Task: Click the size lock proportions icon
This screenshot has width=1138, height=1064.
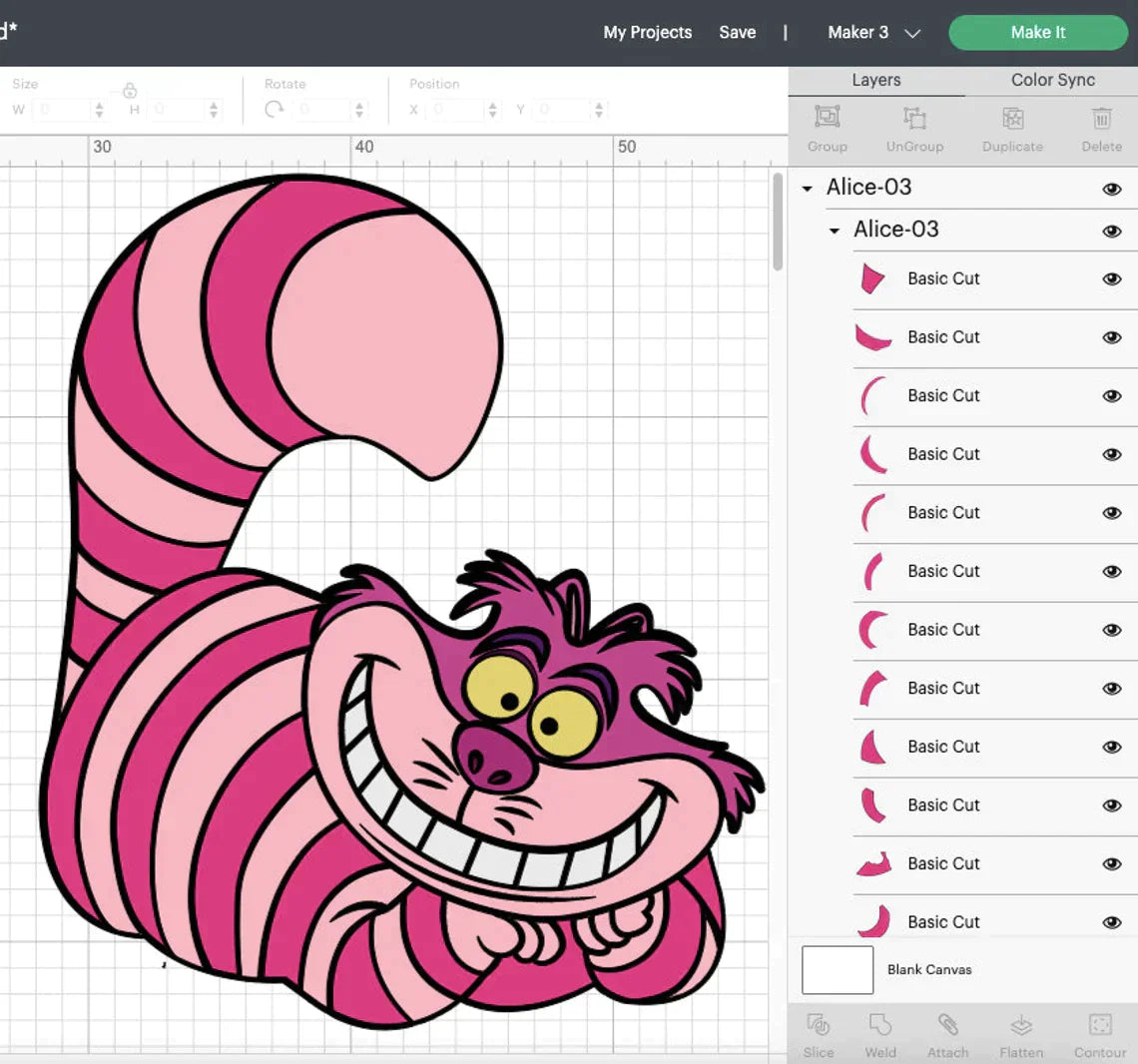Action: (130, 90)
